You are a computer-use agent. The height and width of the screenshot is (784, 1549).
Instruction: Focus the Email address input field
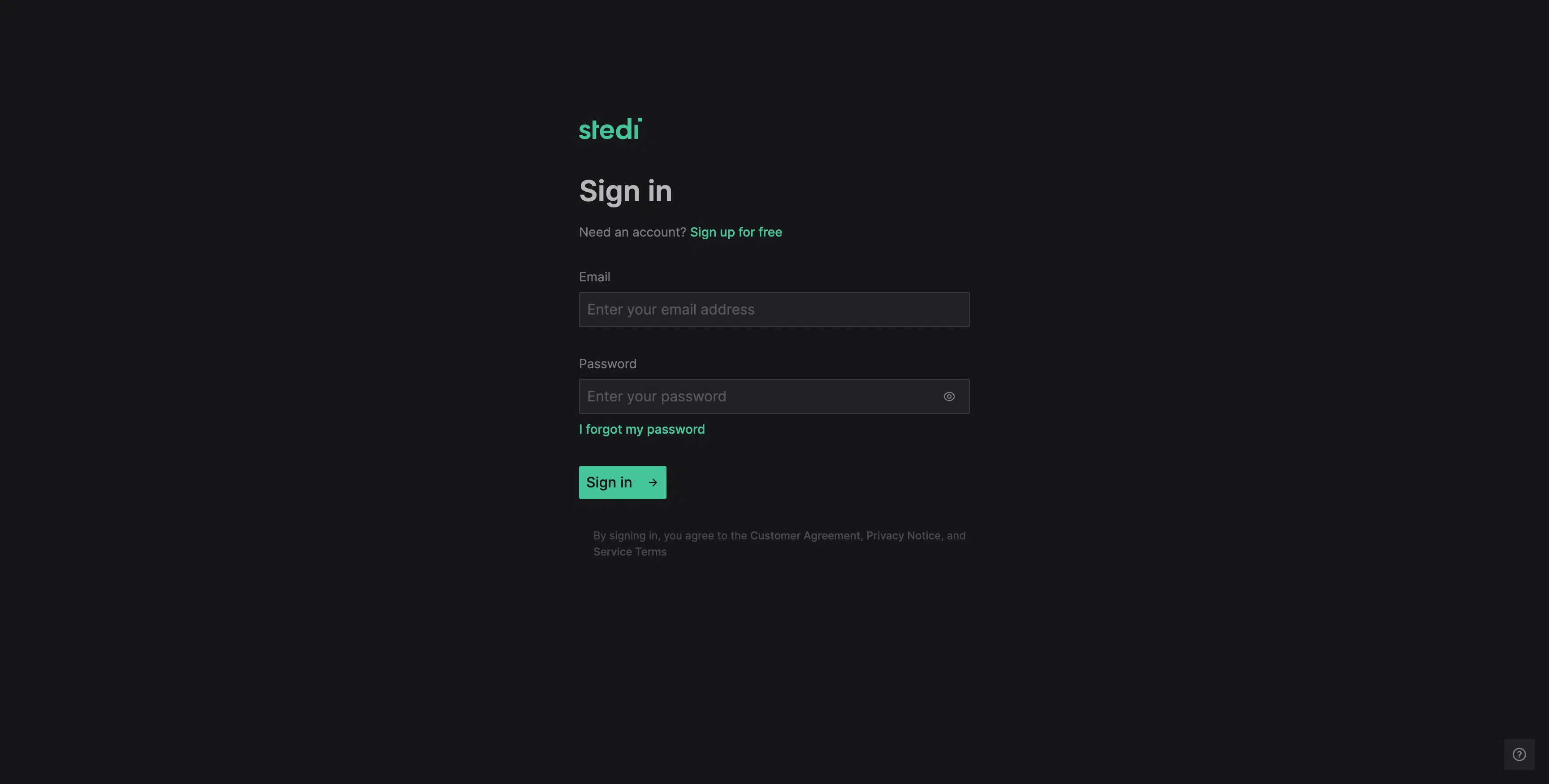774,310
